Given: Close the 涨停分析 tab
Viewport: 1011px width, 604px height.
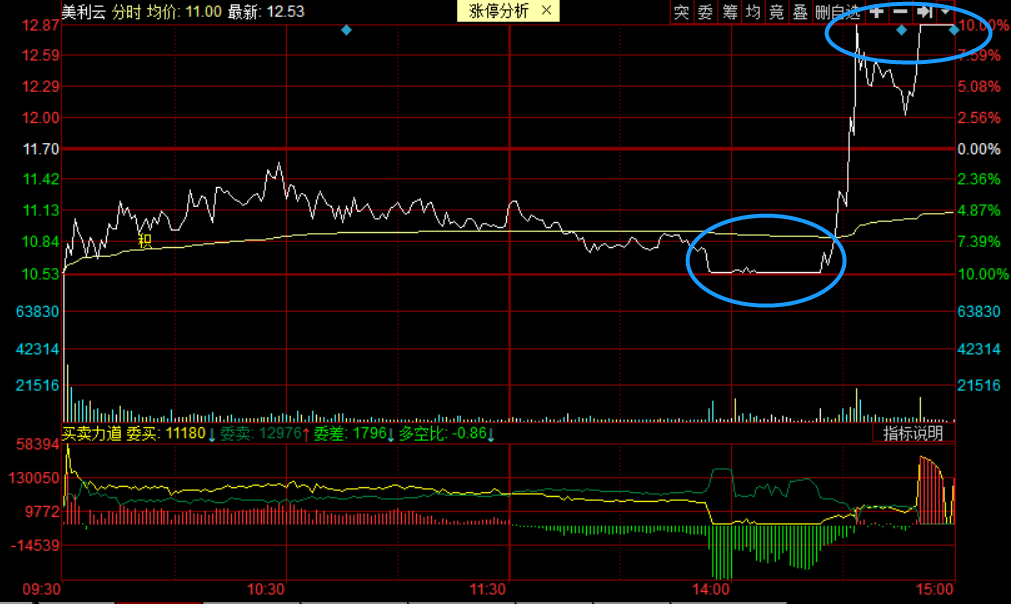Looking at the screenshot, I should click(546, 11).
